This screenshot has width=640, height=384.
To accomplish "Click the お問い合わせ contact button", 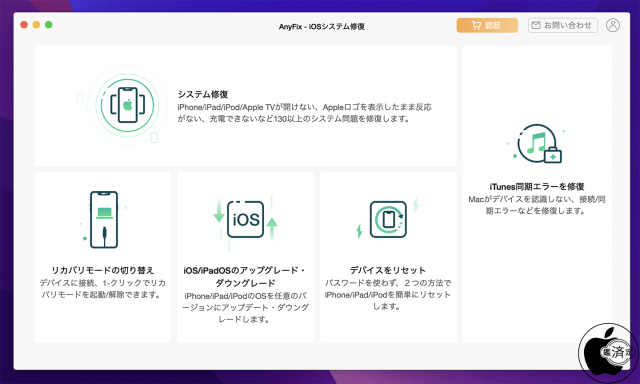I will point(563,25).
